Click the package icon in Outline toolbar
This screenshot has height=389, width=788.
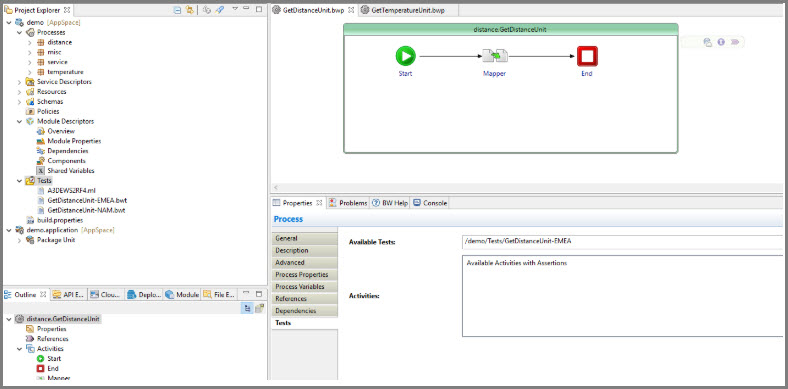(259, 308)
